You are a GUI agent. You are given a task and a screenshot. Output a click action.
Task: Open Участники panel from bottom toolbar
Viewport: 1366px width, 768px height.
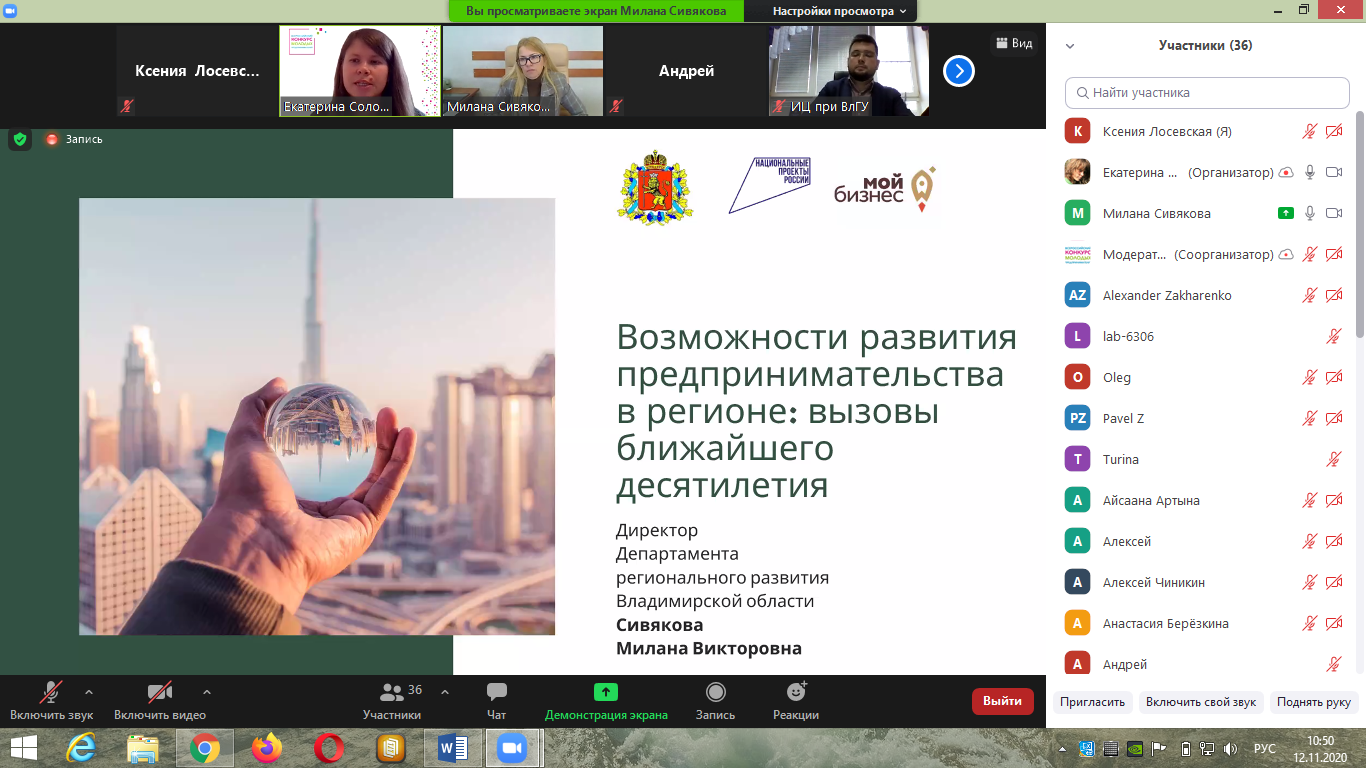click(392, 700)
